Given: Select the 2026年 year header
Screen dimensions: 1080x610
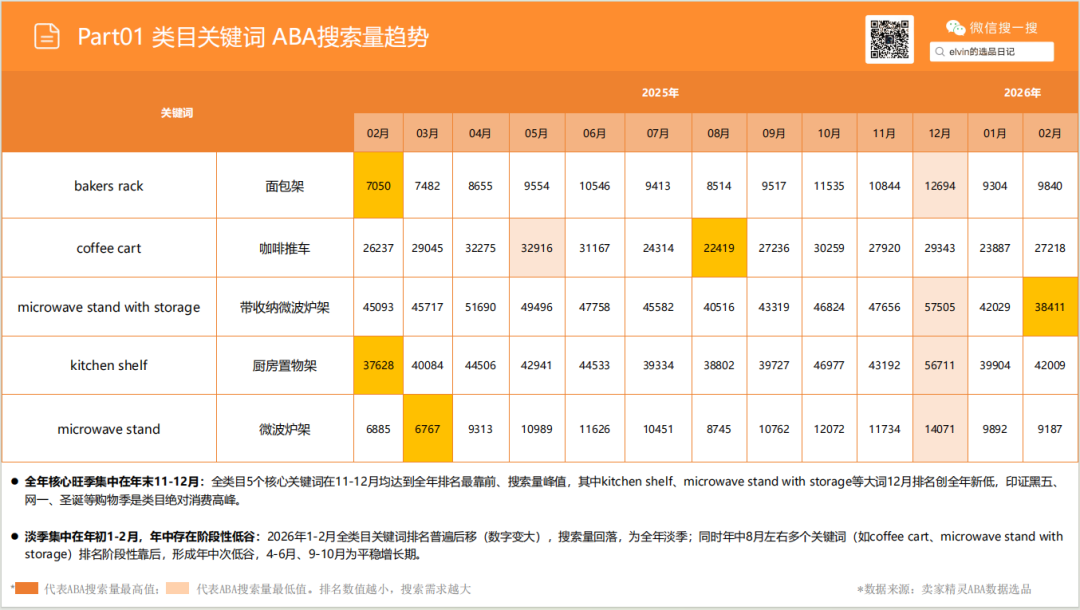Looking at the screenshot, I should (x=1022, y=92).
